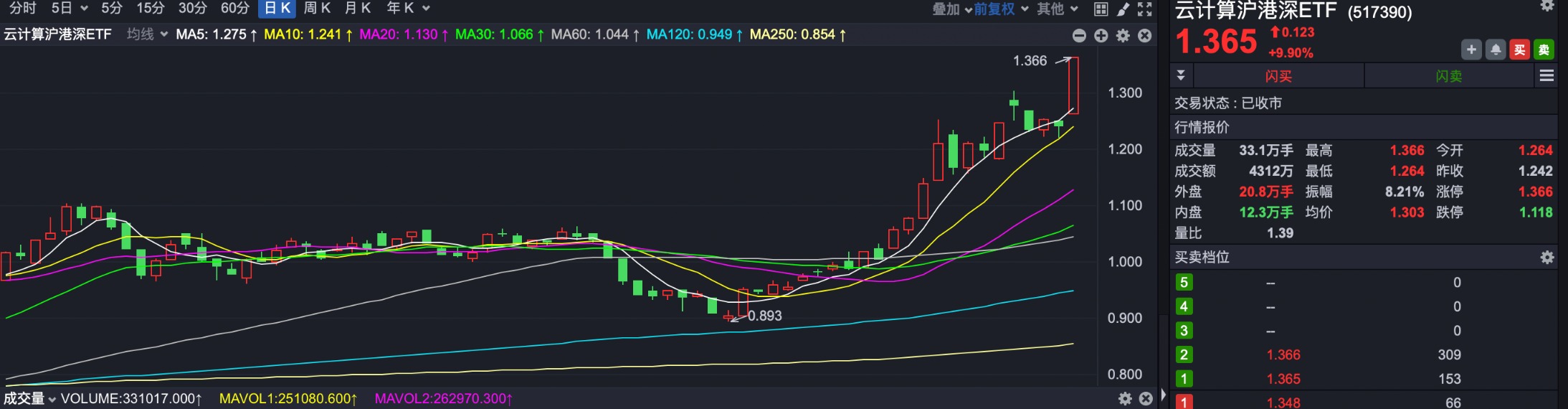This screenshot has height=409, width=1568.
Task: Click the 闪买 flash buy button
Action: coord(1278,75)
